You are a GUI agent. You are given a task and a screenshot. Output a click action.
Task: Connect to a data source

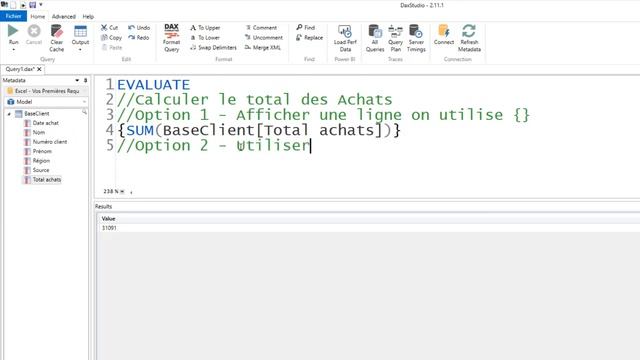coord(444,34)
